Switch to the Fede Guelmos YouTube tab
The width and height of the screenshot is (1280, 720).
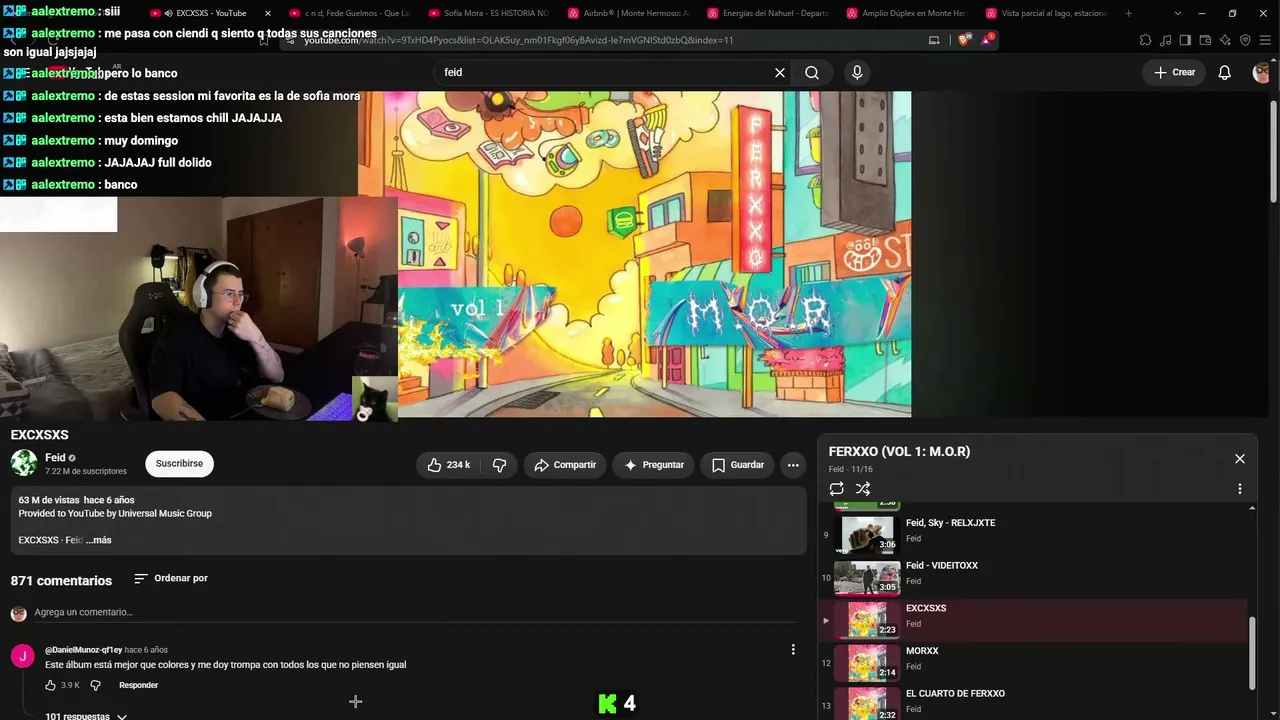pyautogui.click(x=349, y=13)
